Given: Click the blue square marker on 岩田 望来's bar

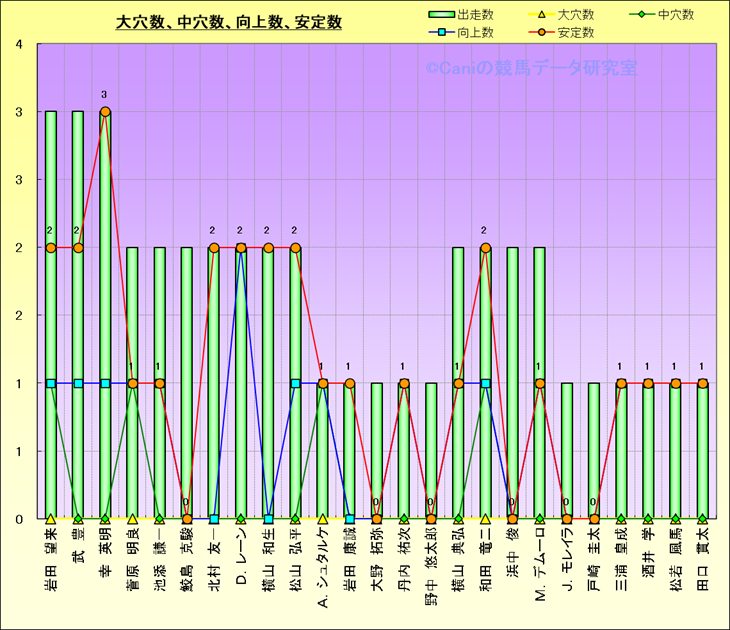Looking at the screenshot, I should click(51, 383).
